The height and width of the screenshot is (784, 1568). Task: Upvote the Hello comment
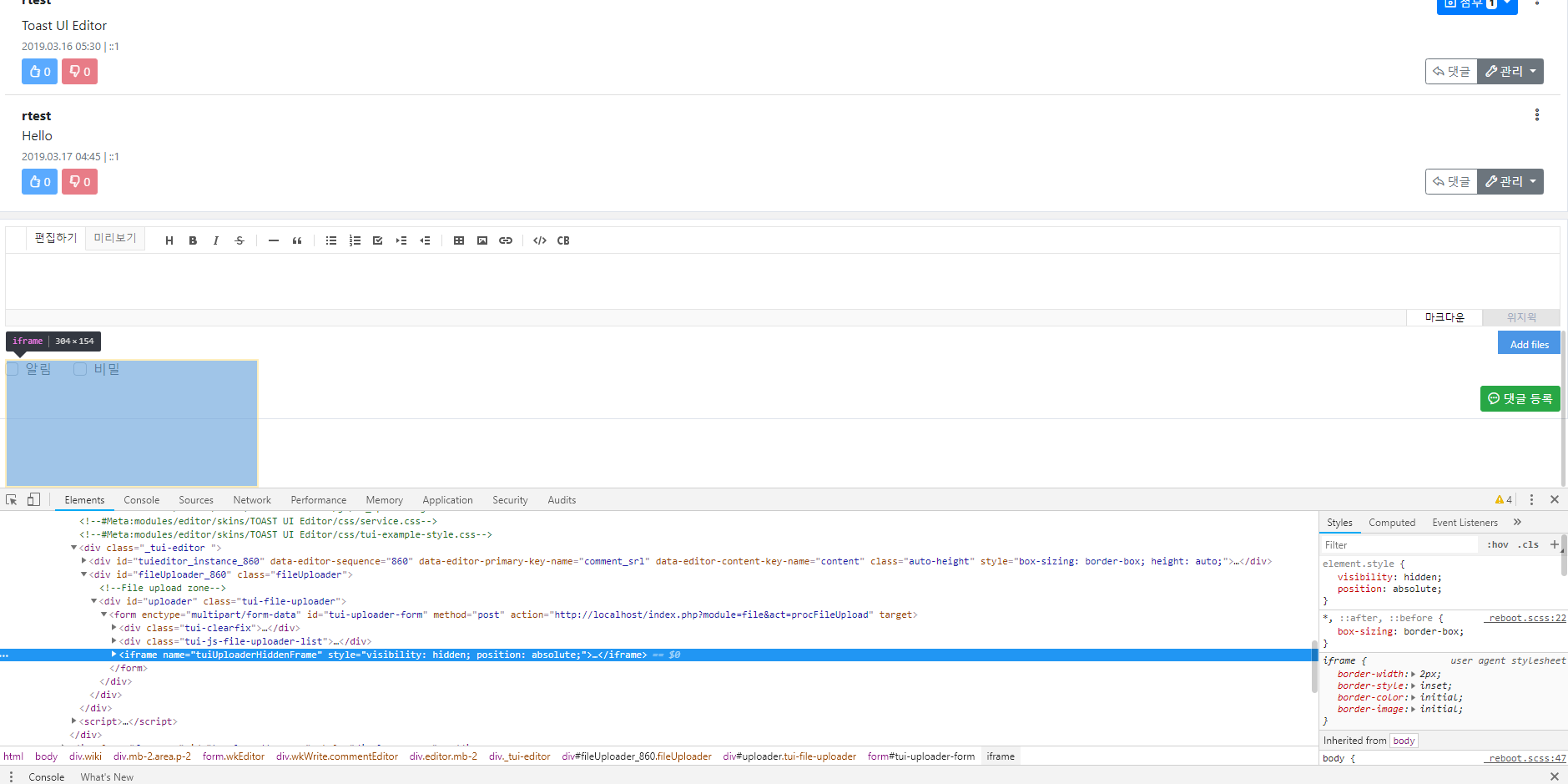coord(39,182)
